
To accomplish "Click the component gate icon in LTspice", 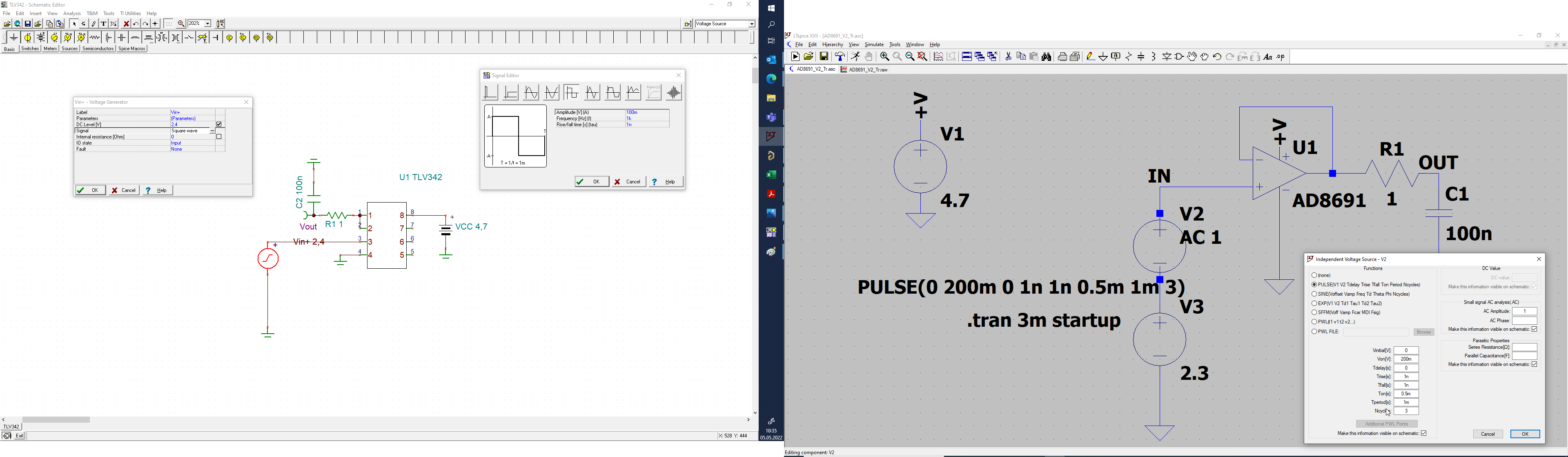I will tap(1180, 57).
